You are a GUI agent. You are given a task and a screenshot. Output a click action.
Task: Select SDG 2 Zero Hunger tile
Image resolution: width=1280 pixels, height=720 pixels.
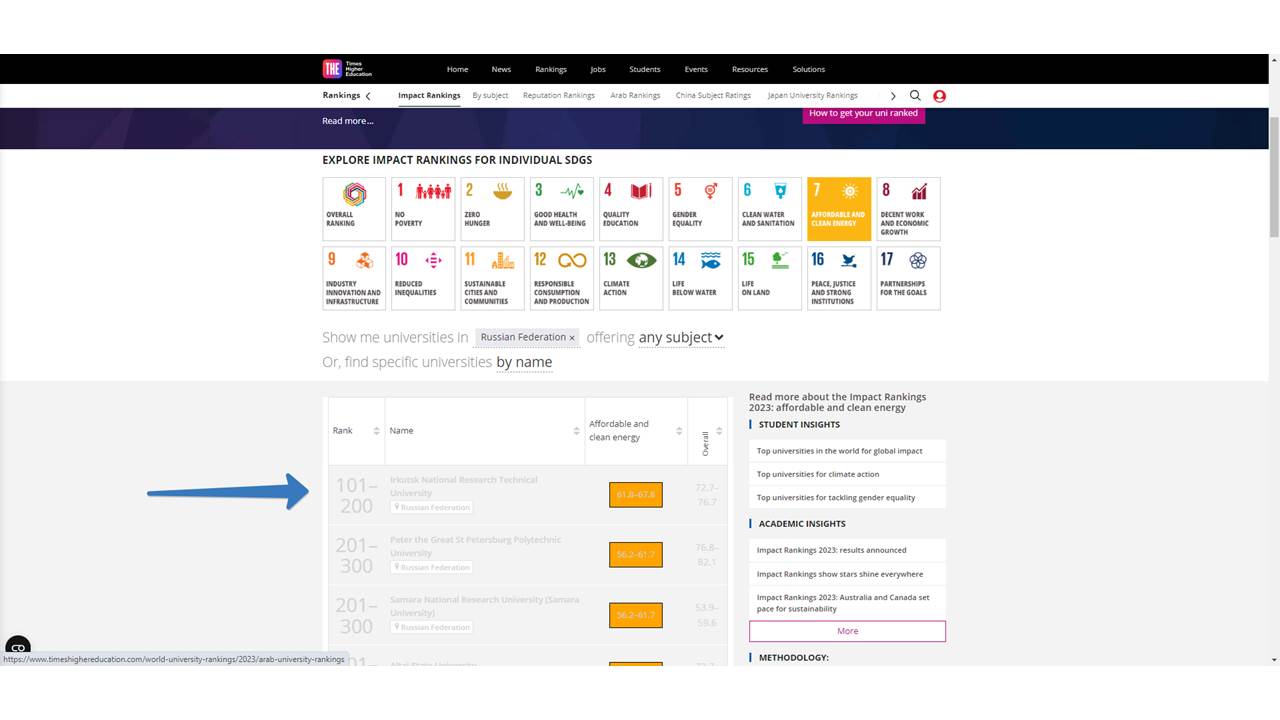(492, 209)
